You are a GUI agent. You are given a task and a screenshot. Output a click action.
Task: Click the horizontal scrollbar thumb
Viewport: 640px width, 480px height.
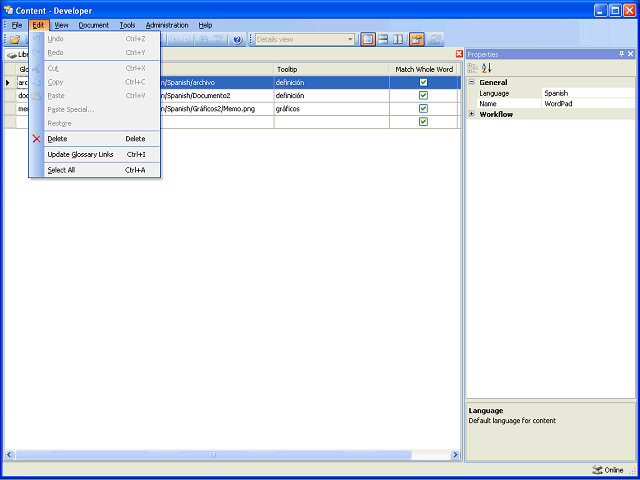[213, 455]
